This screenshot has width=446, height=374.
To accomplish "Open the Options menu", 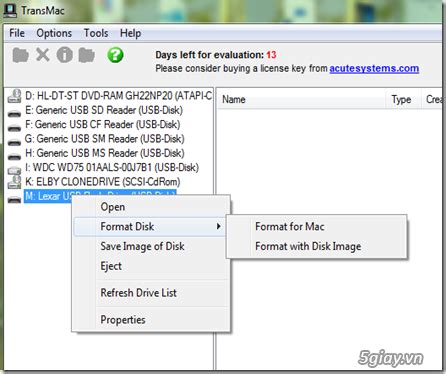I will [x=54, y=33].
